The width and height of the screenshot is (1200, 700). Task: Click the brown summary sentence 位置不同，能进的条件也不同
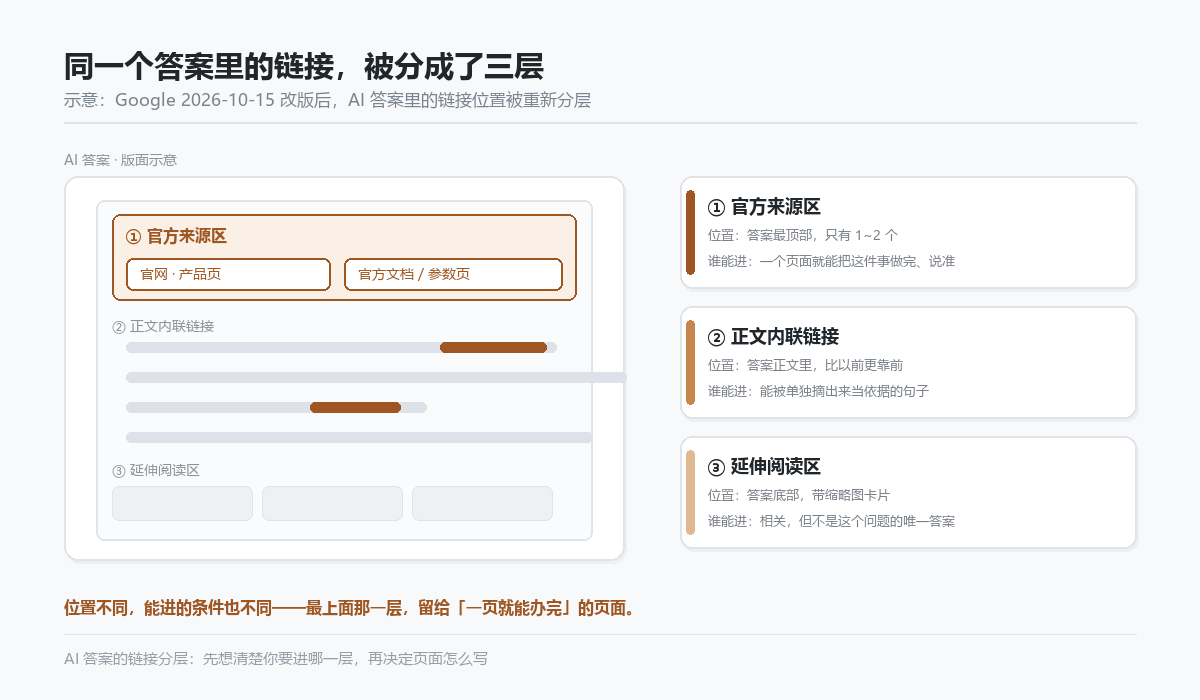(x=350, y=608)
